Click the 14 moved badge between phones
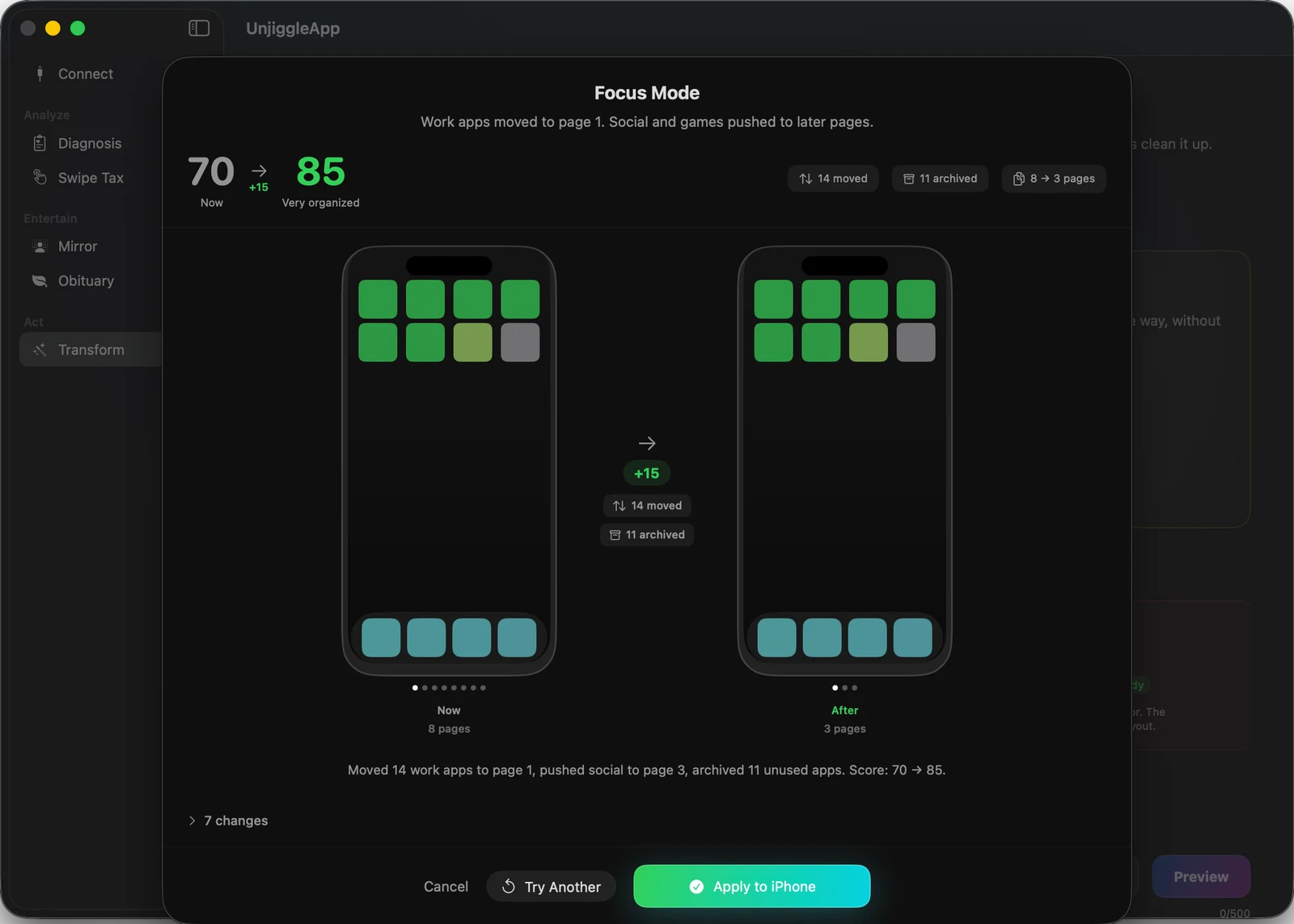This screenshot has width=1294, height=924. [x=647, y=506]
